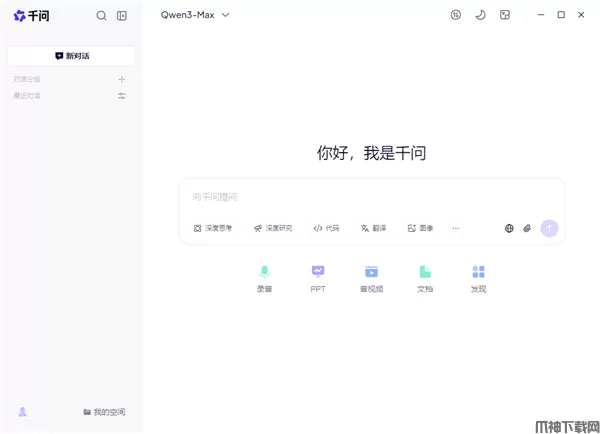Open 我的空间 my space folder
This screenshot has height=434, width=600.
[104, 412]
